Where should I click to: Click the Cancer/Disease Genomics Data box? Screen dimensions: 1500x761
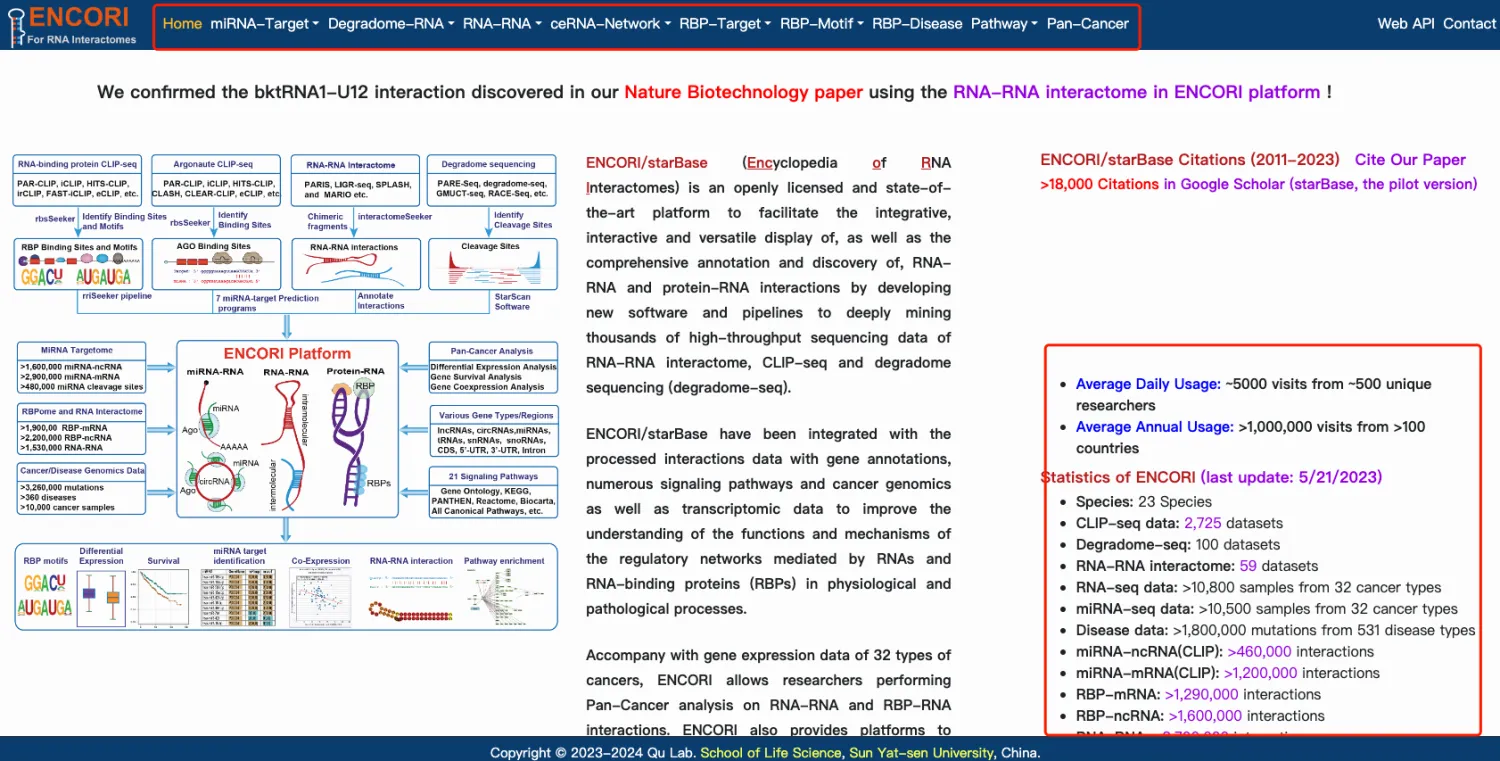81,488
